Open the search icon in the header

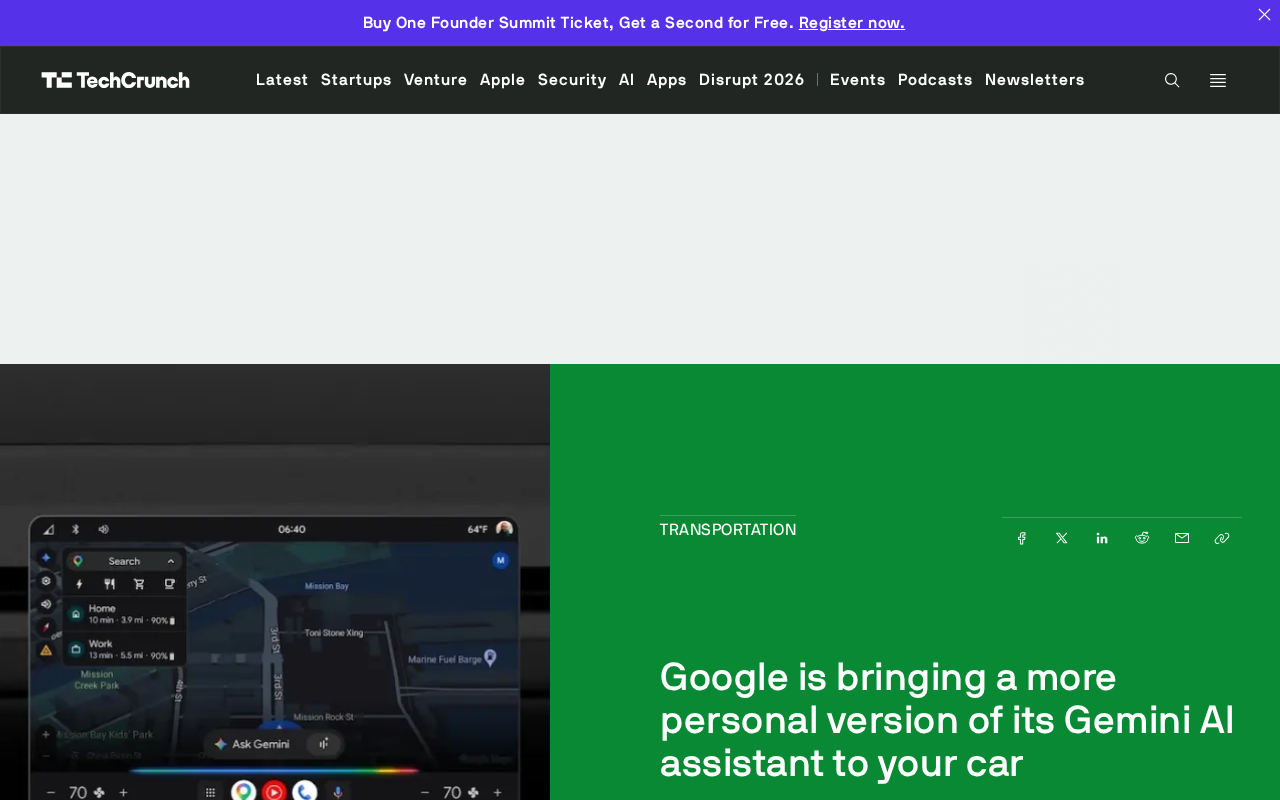1172,80
